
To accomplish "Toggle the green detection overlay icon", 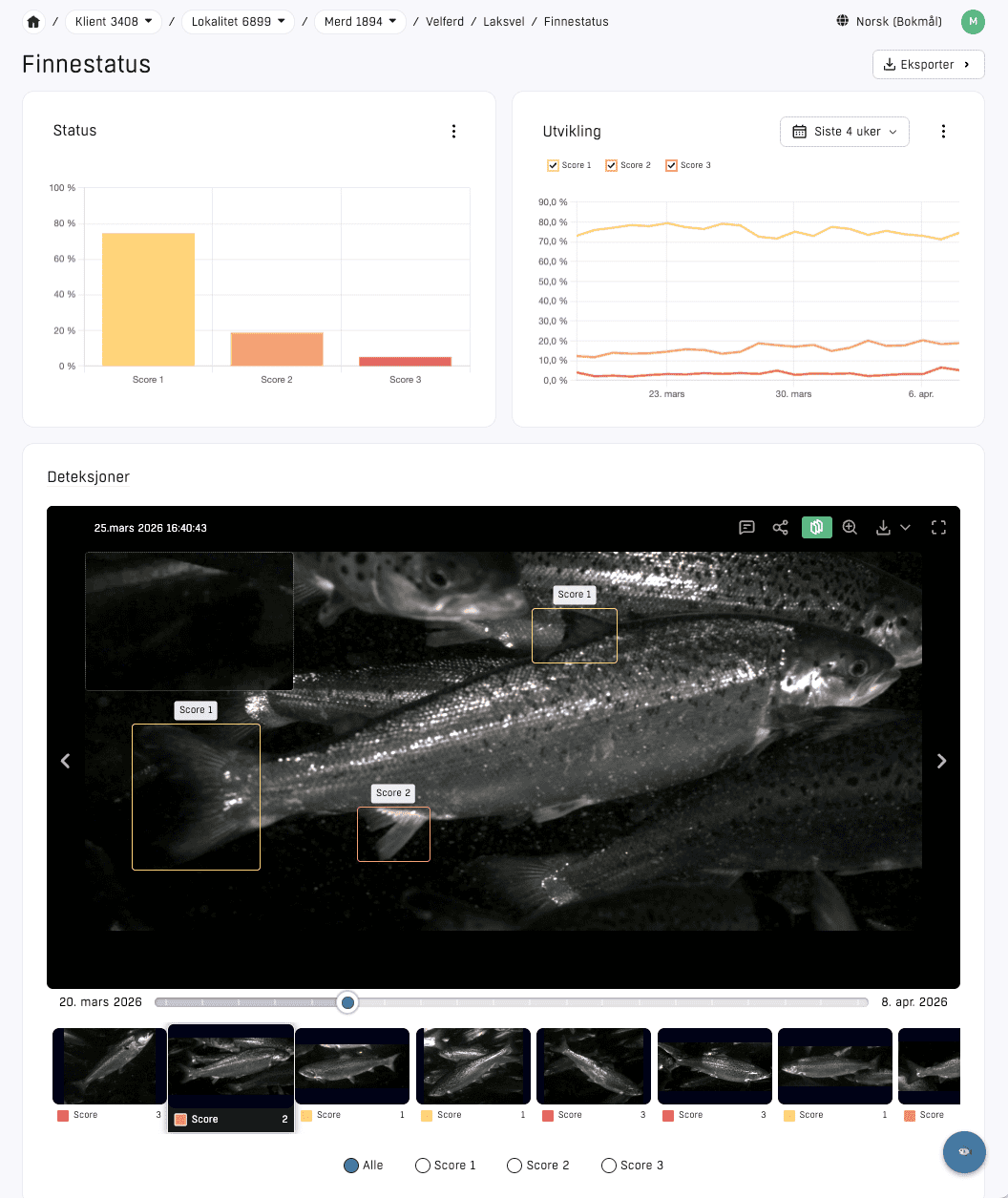I will [x=816, y=528].
